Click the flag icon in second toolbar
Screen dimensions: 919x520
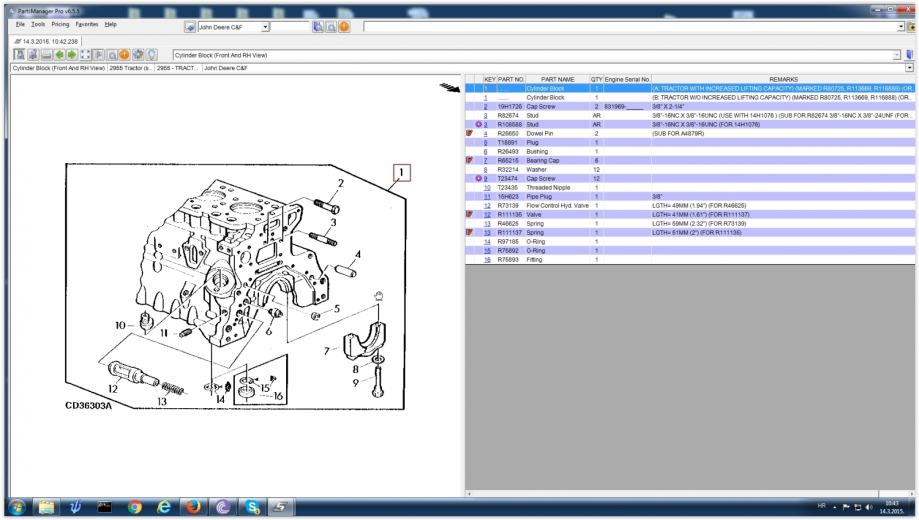click(98, 55)
